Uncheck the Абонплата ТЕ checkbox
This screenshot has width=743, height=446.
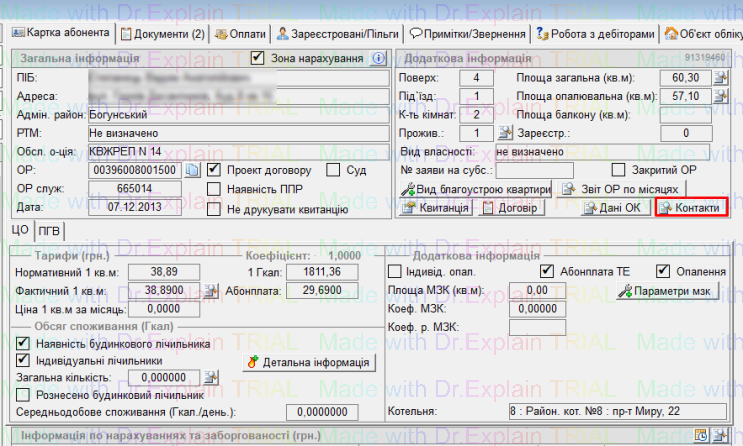click(546, 271)
